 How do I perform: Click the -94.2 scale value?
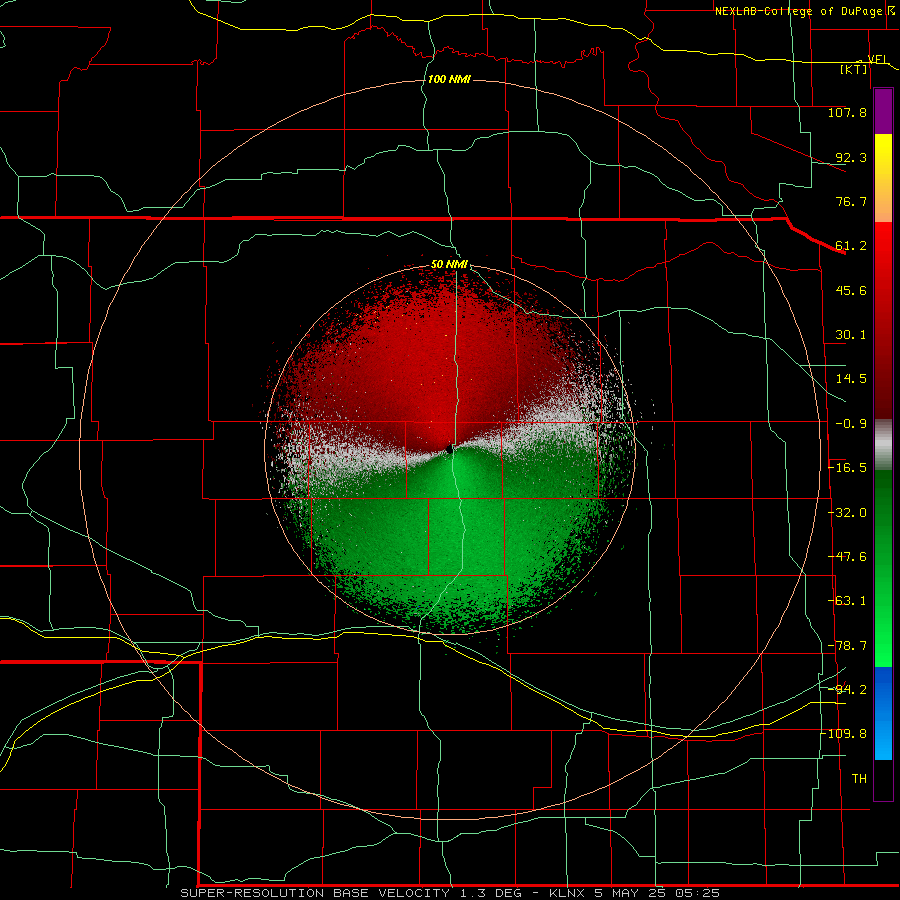pos(847,689)
